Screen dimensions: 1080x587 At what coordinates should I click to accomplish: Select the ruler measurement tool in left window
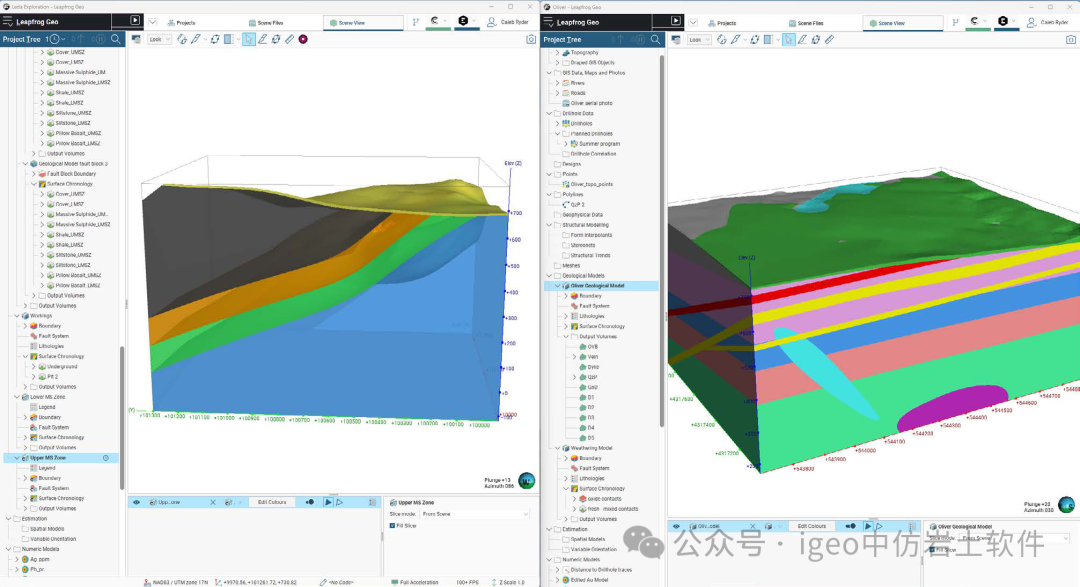pyautogui.click(x=289, y=39)
